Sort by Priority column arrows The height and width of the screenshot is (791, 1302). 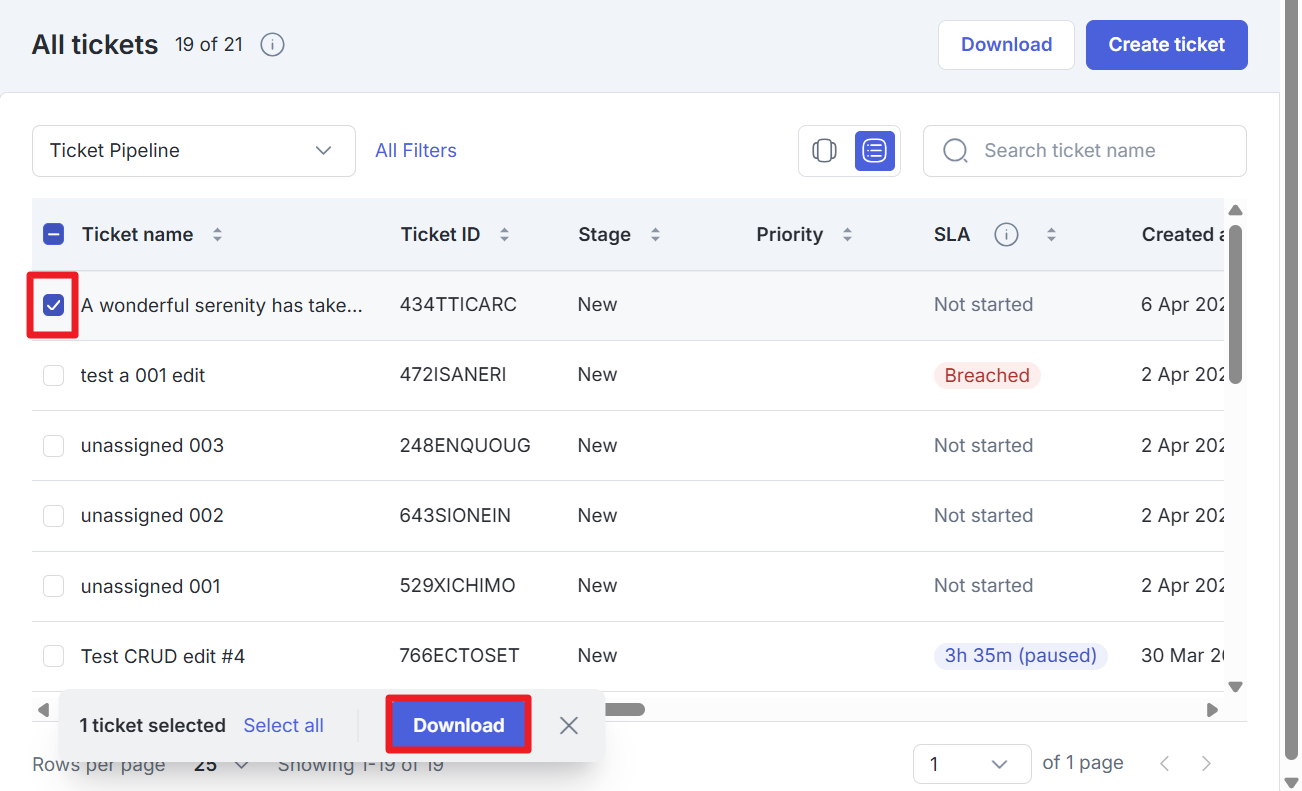point(847,235)
